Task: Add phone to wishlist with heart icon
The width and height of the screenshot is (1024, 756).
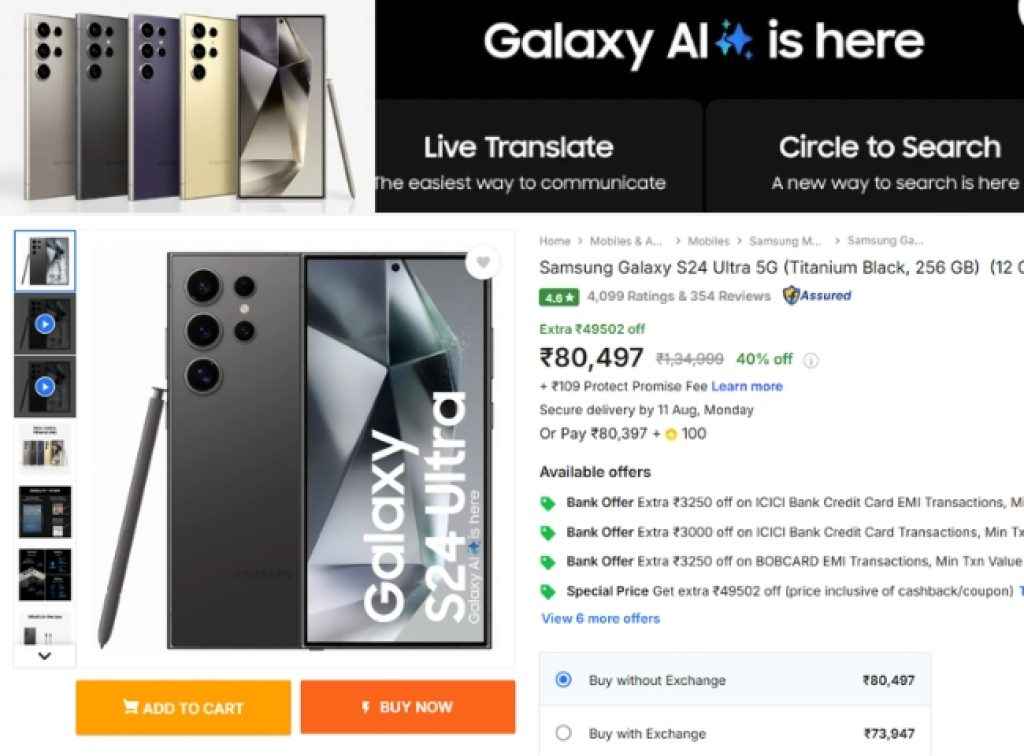Action: 483,263
